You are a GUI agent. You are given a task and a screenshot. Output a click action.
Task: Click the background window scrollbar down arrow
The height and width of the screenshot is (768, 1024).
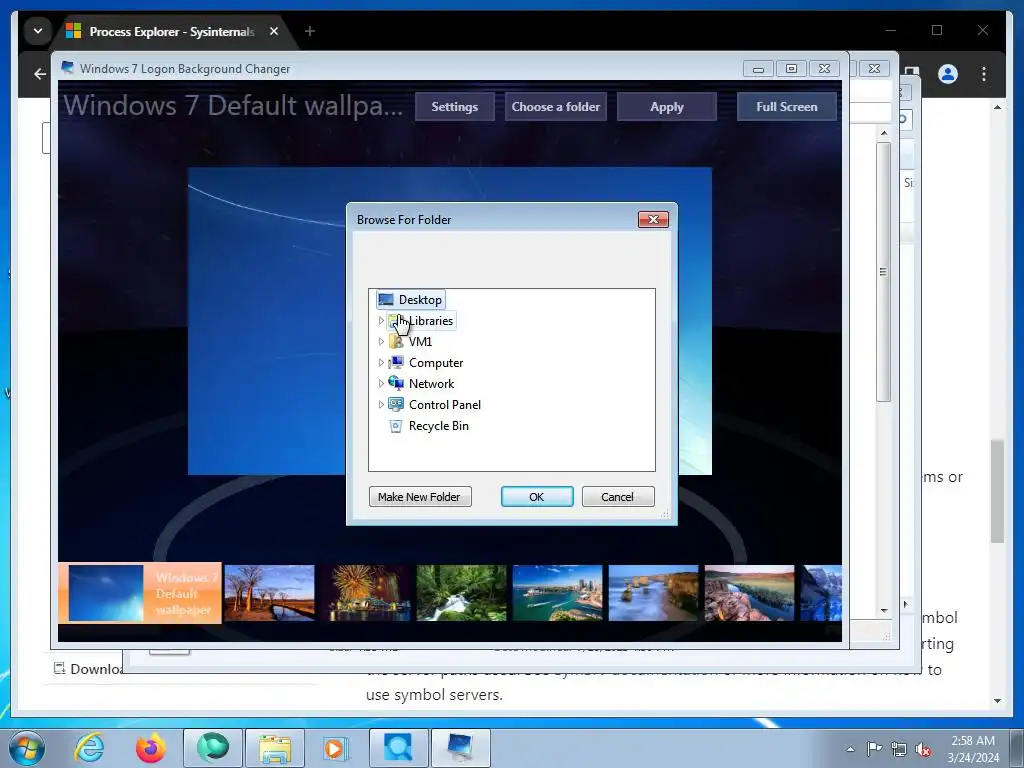[x=884, y=611]
